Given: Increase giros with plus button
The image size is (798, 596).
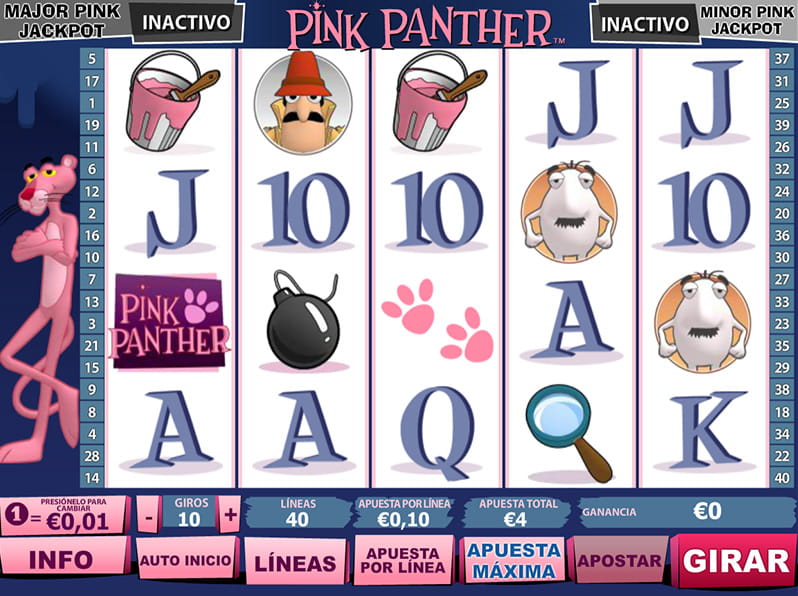Looking at the screenshot, I should (230, 515).
